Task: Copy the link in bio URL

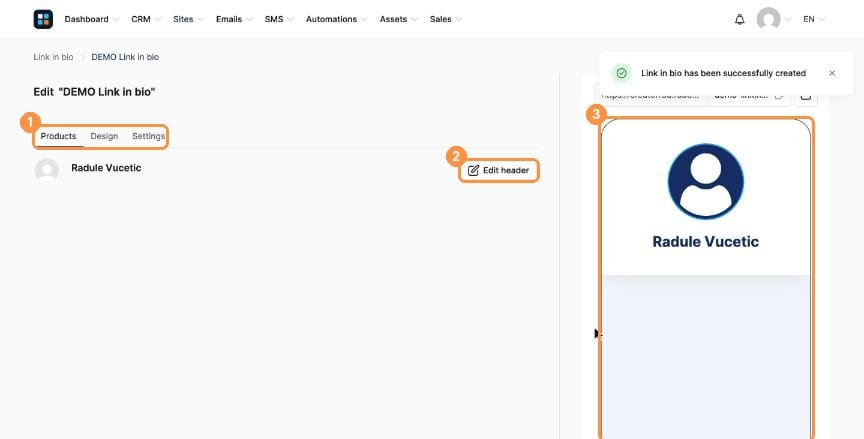Action: click(x=779, y=95)
